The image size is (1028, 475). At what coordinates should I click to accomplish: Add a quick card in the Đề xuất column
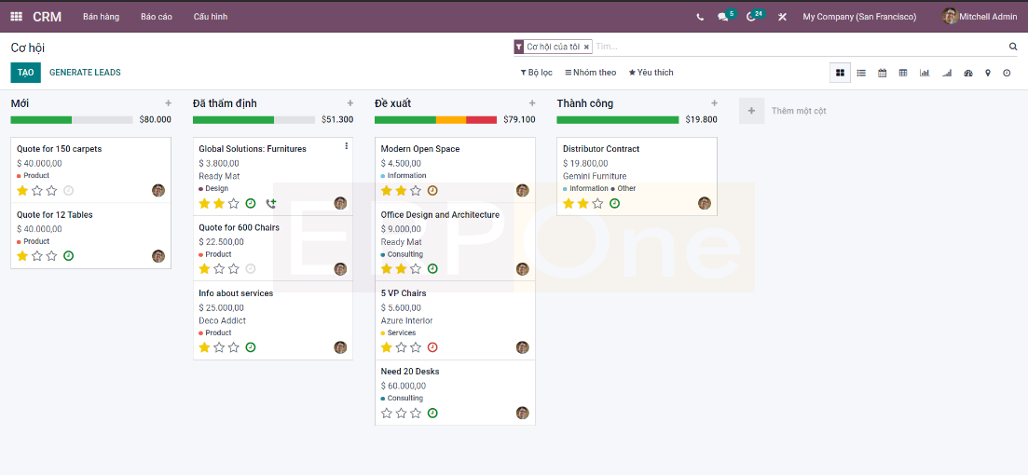pos(532,104)
